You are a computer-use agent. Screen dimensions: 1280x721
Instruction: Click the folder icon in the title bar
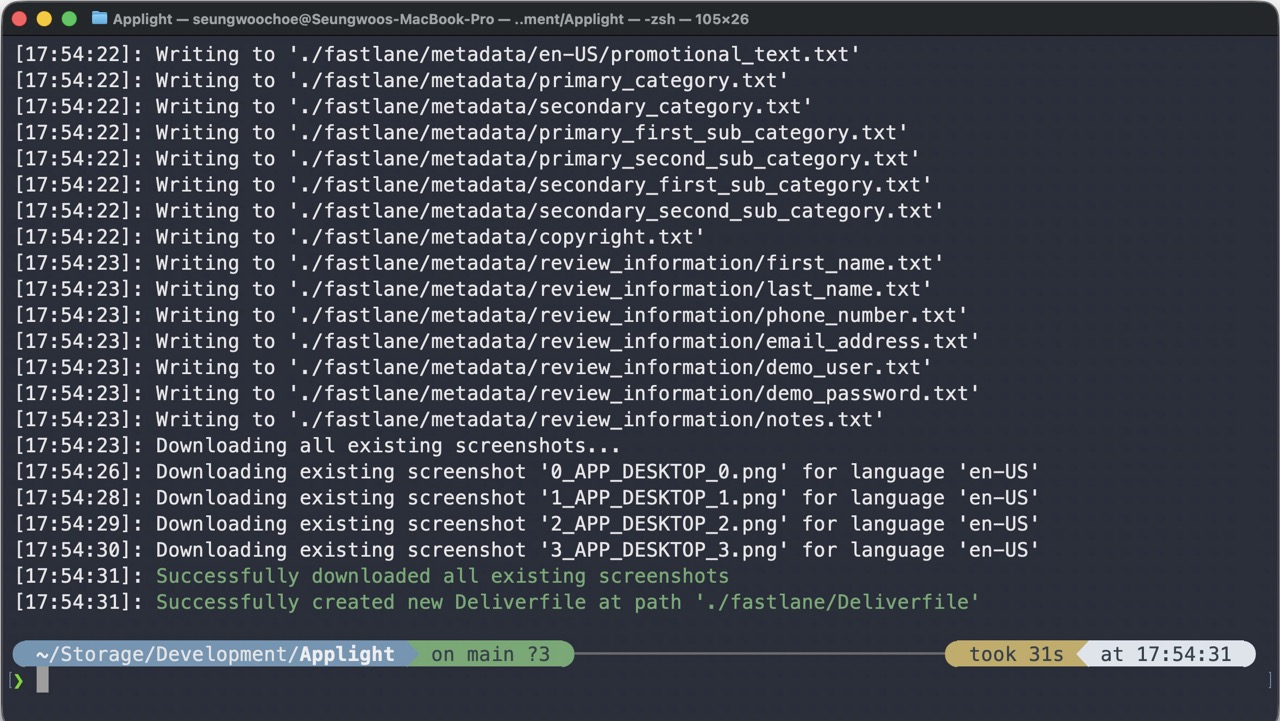click(98, 18)
